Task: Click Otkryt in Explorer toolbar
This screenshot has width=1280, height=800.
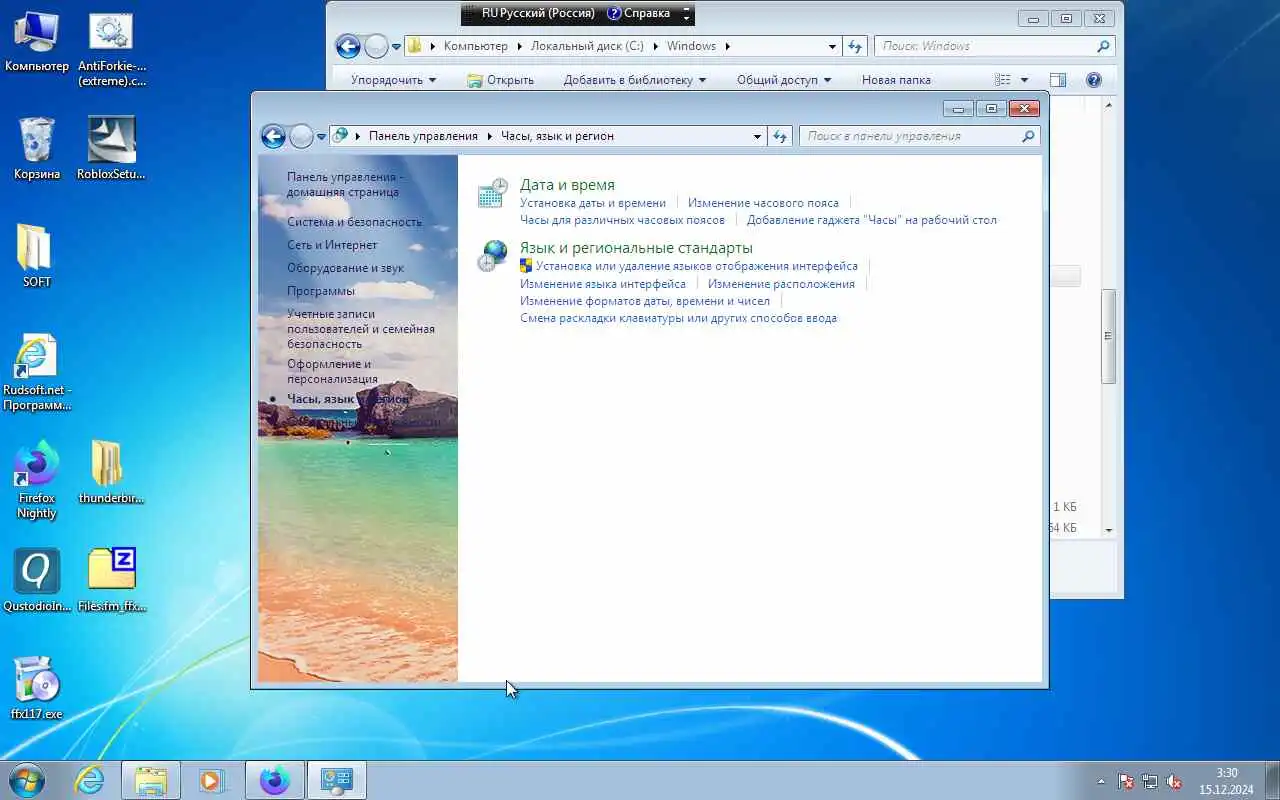Action: [501, 80]
